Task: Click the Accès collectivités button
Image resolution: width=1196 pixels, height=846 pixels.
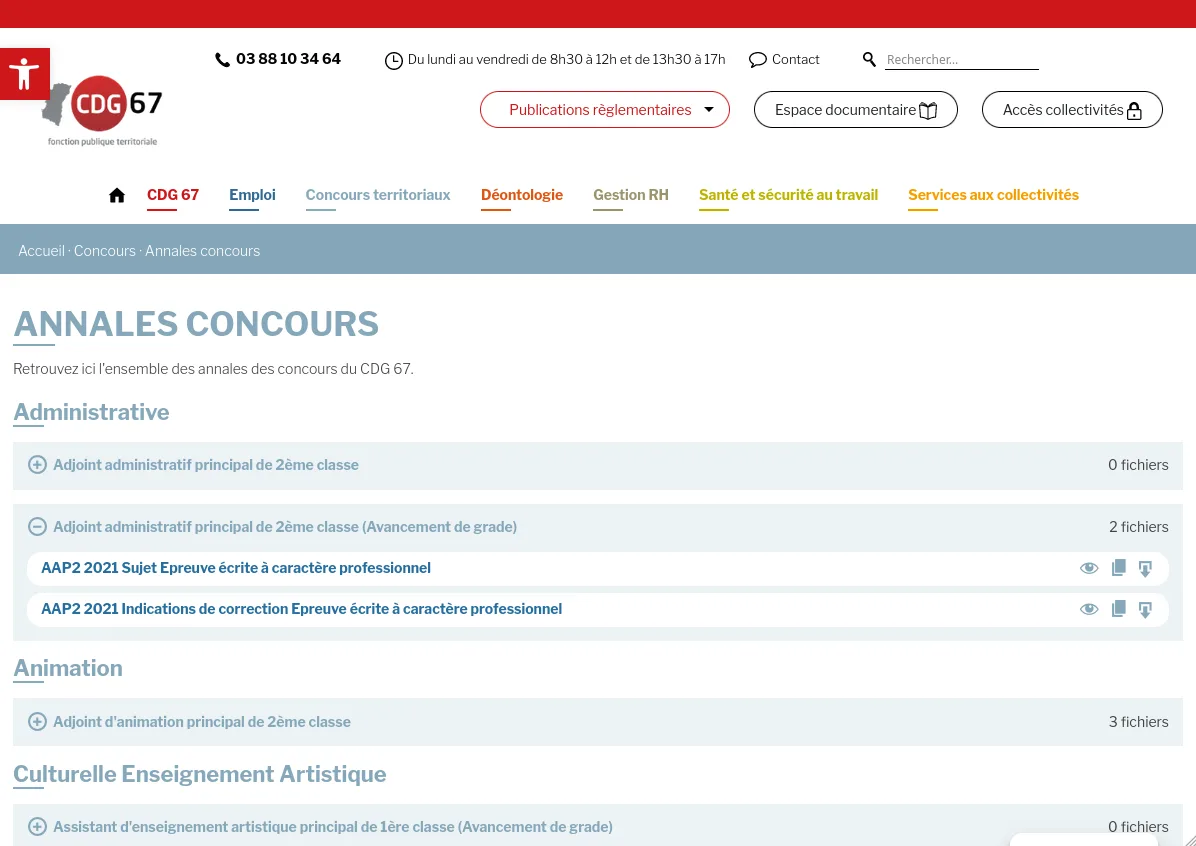Action: click(1072, 110)
